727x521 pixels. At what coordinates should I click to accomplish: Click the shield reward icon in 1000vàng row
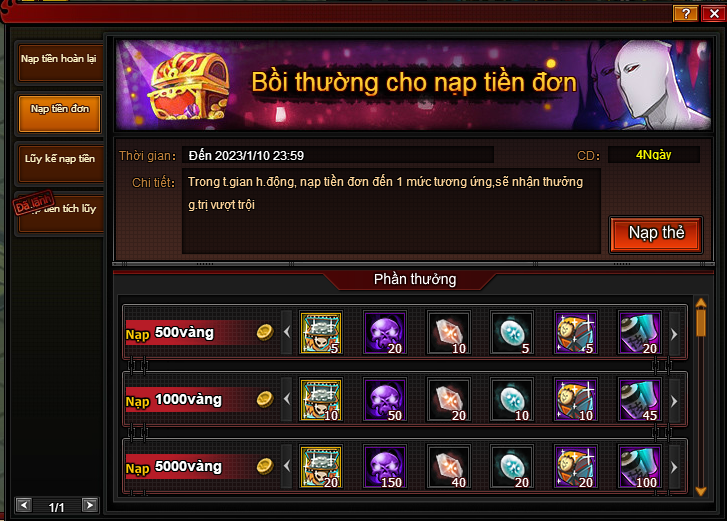click(576, 399)
